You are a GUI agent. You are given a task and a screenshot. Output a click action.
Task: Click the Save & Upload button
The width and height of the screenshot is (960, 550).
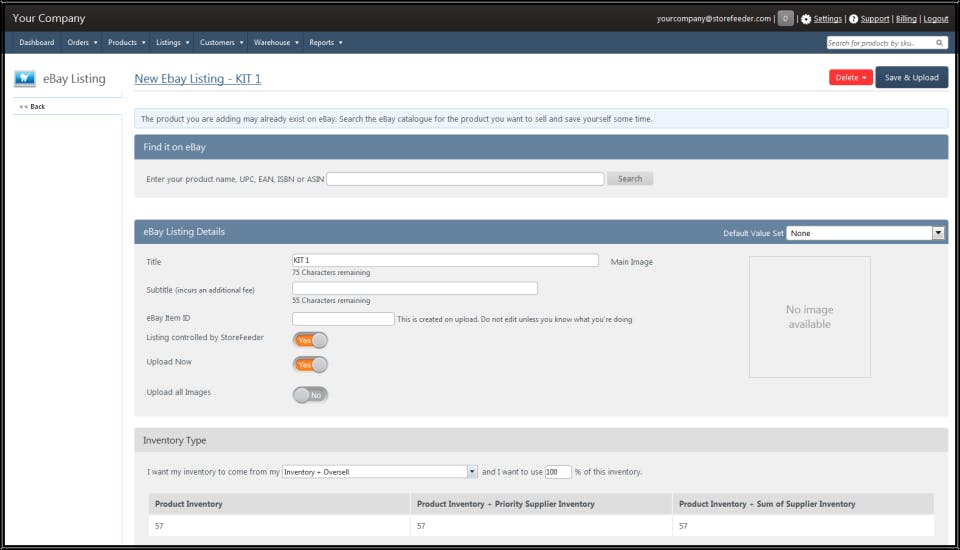(911, 78)
